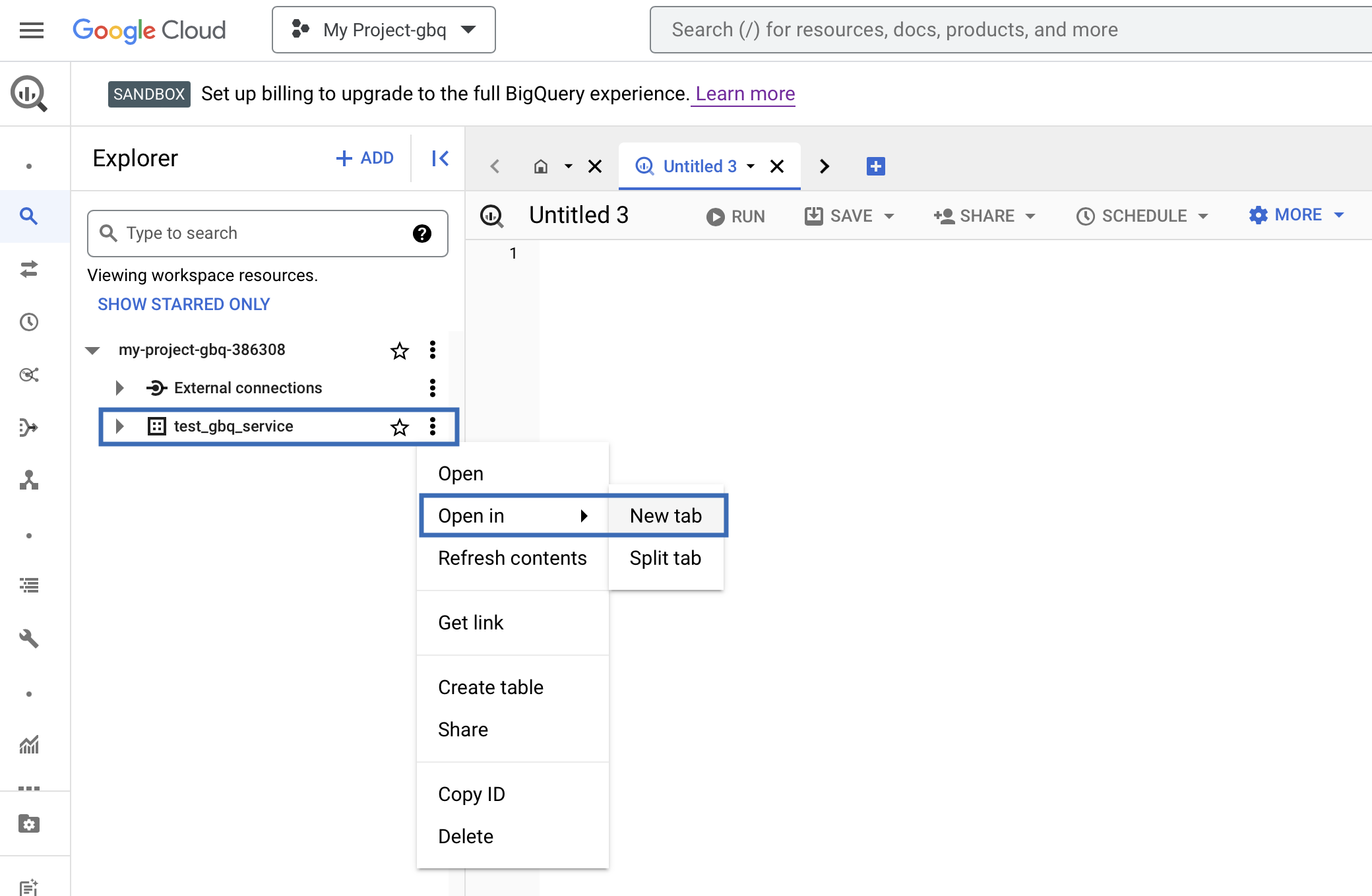Star the test_gbq_service dataset

399,427
